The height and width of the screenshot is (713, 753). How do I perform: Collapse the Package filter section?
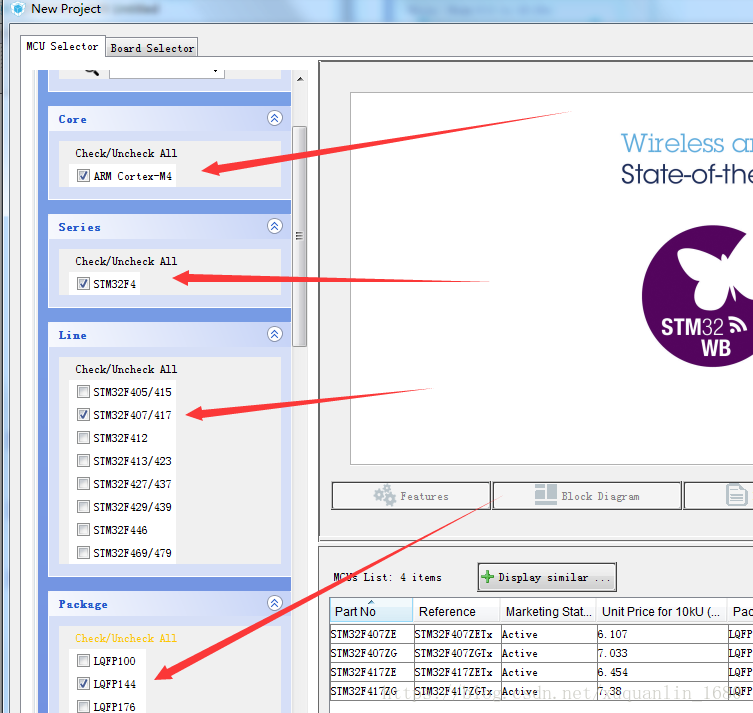275,603
